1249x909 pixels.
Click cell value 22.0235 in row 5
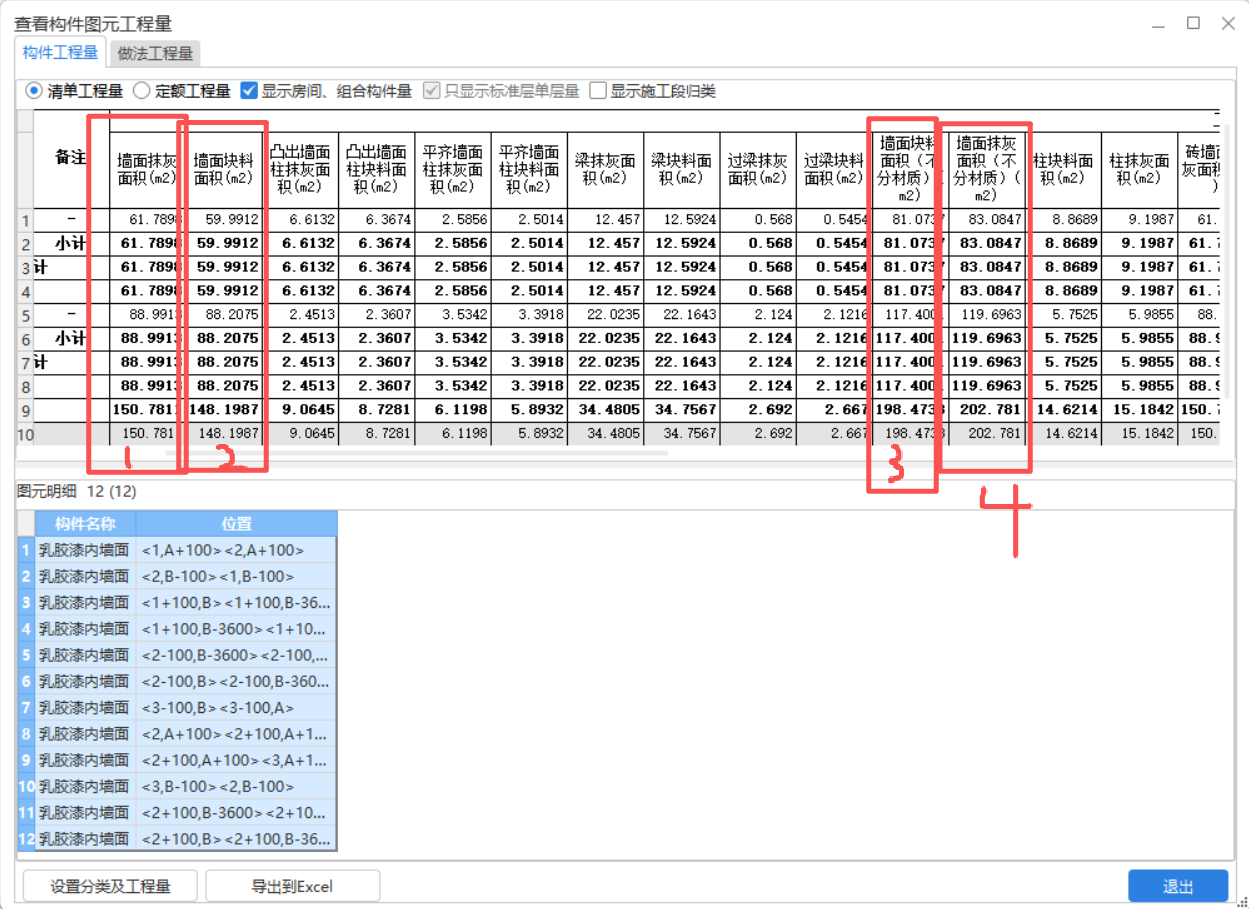(x=605, y=315)
